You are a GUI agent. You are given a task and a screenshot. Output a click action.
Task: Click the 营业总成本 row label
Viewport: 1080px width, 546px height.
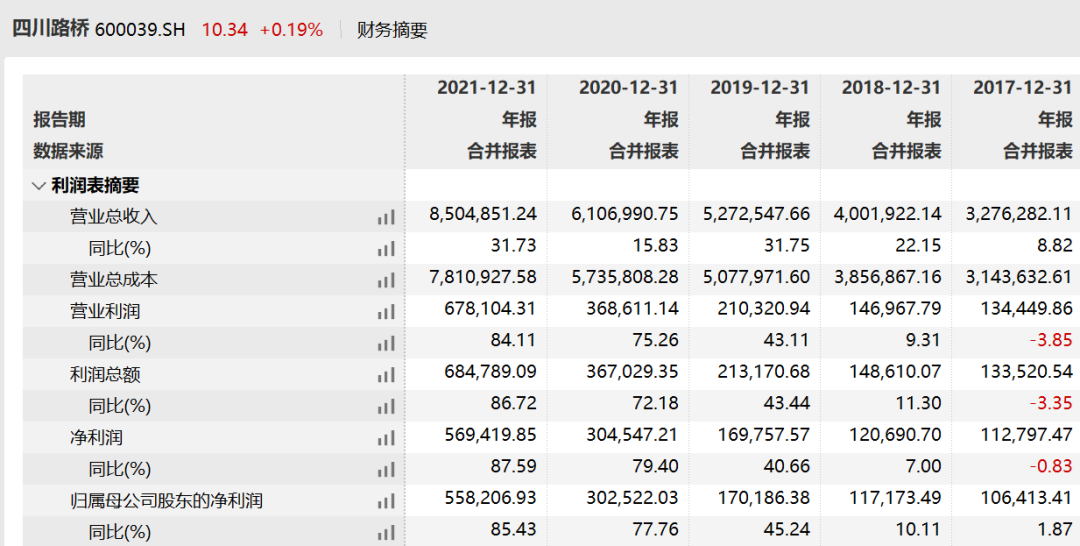[x=114, y=280]
